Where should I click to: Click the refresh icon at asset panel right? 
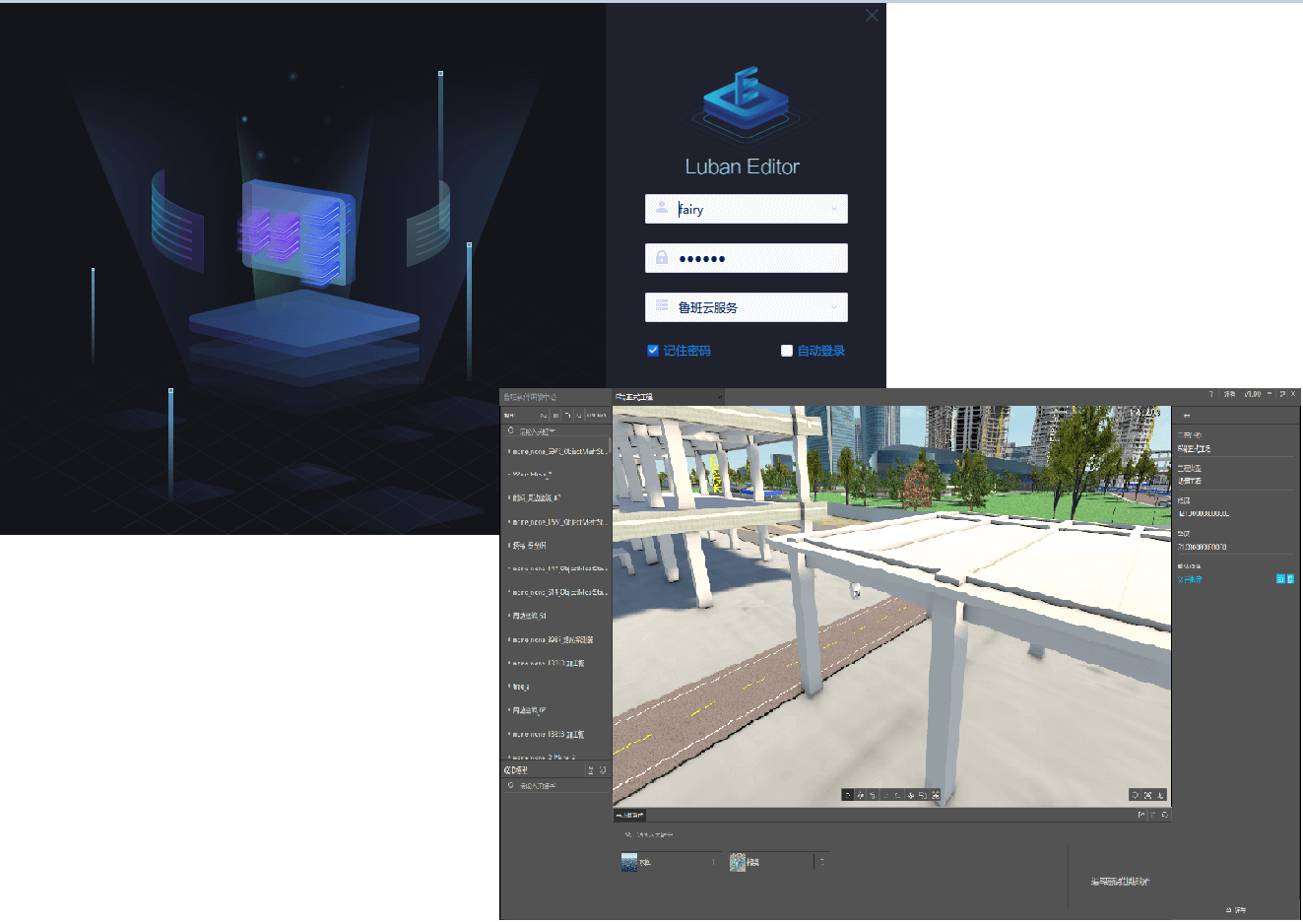click(1165, 815)
